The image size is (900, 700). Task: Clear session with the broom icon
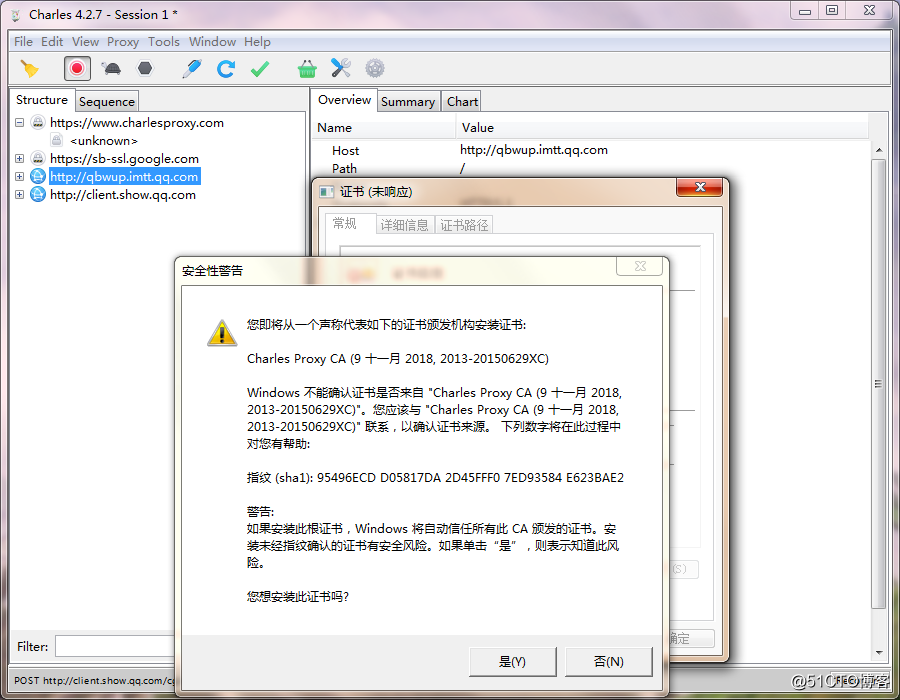30,69
